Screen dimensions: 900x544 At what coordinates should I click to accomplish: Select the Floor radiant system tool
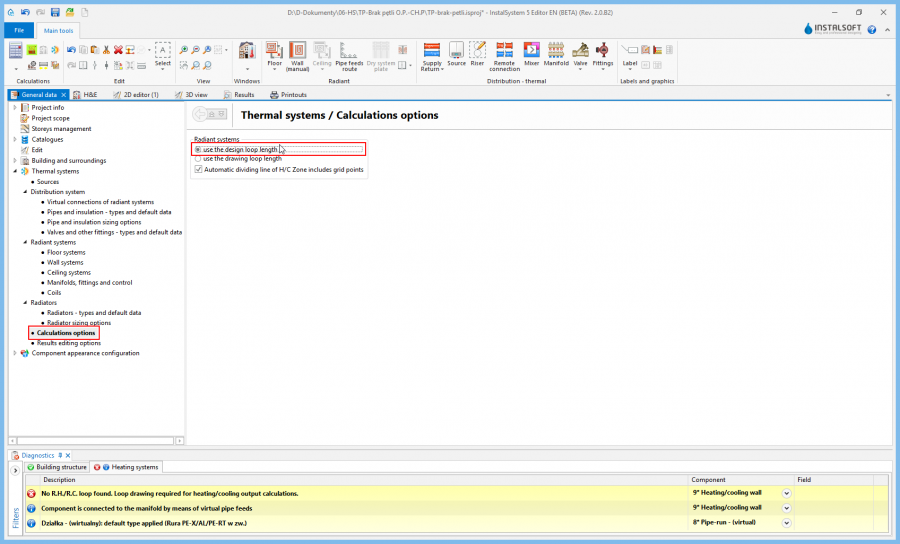[x=274, y=54]
